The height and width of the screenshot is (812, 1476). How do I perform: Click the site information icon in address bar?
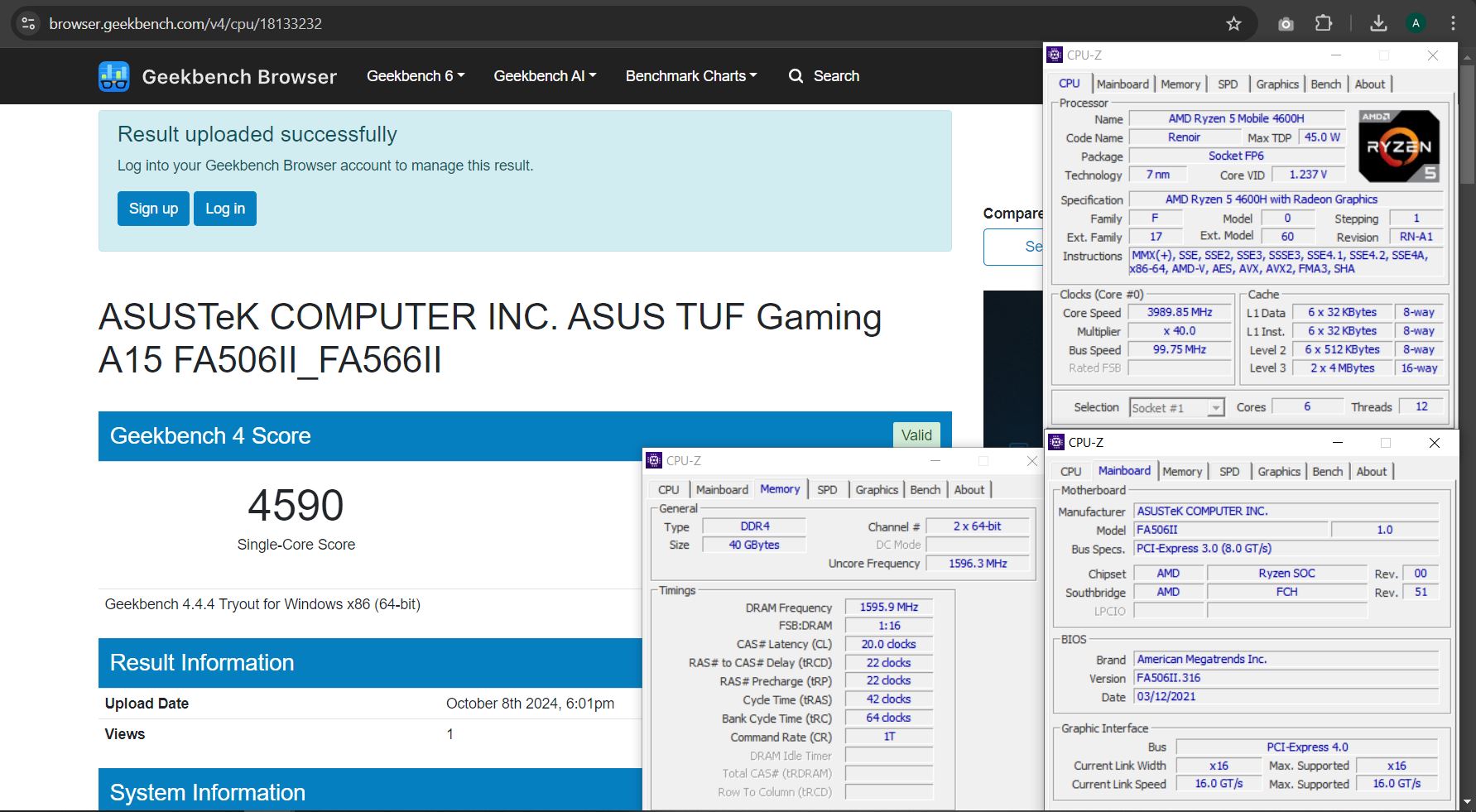pyautogui.click(x=28, y=23)
